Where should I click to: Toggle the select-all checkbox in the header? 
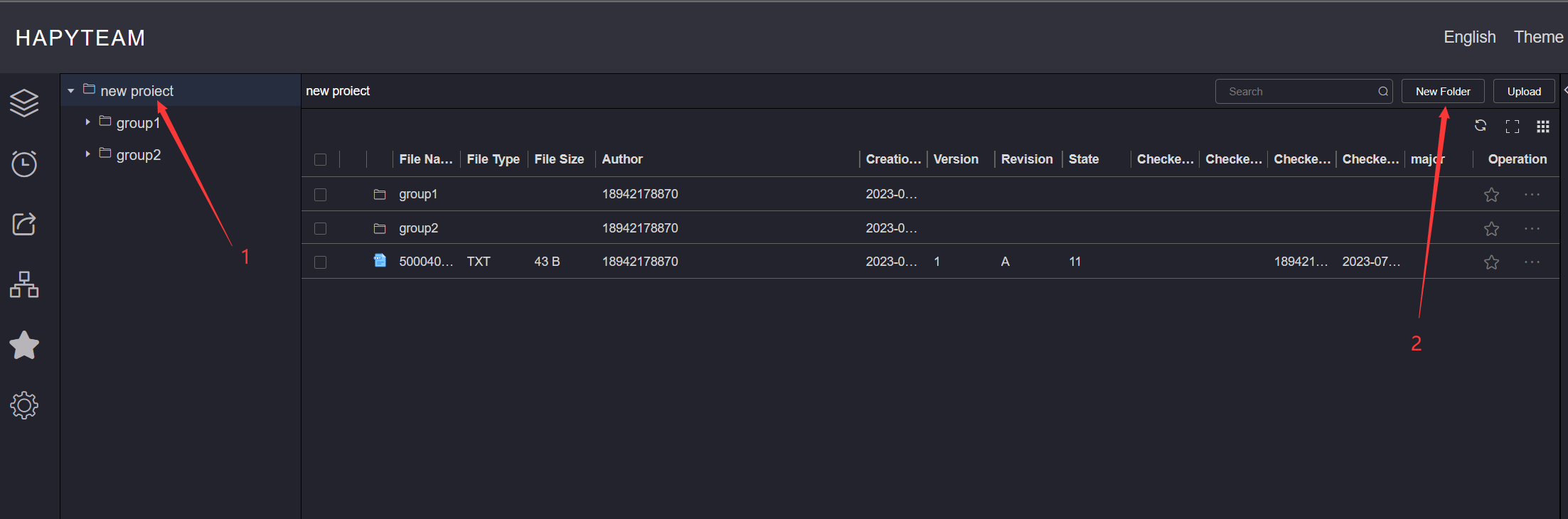[320, 160]
